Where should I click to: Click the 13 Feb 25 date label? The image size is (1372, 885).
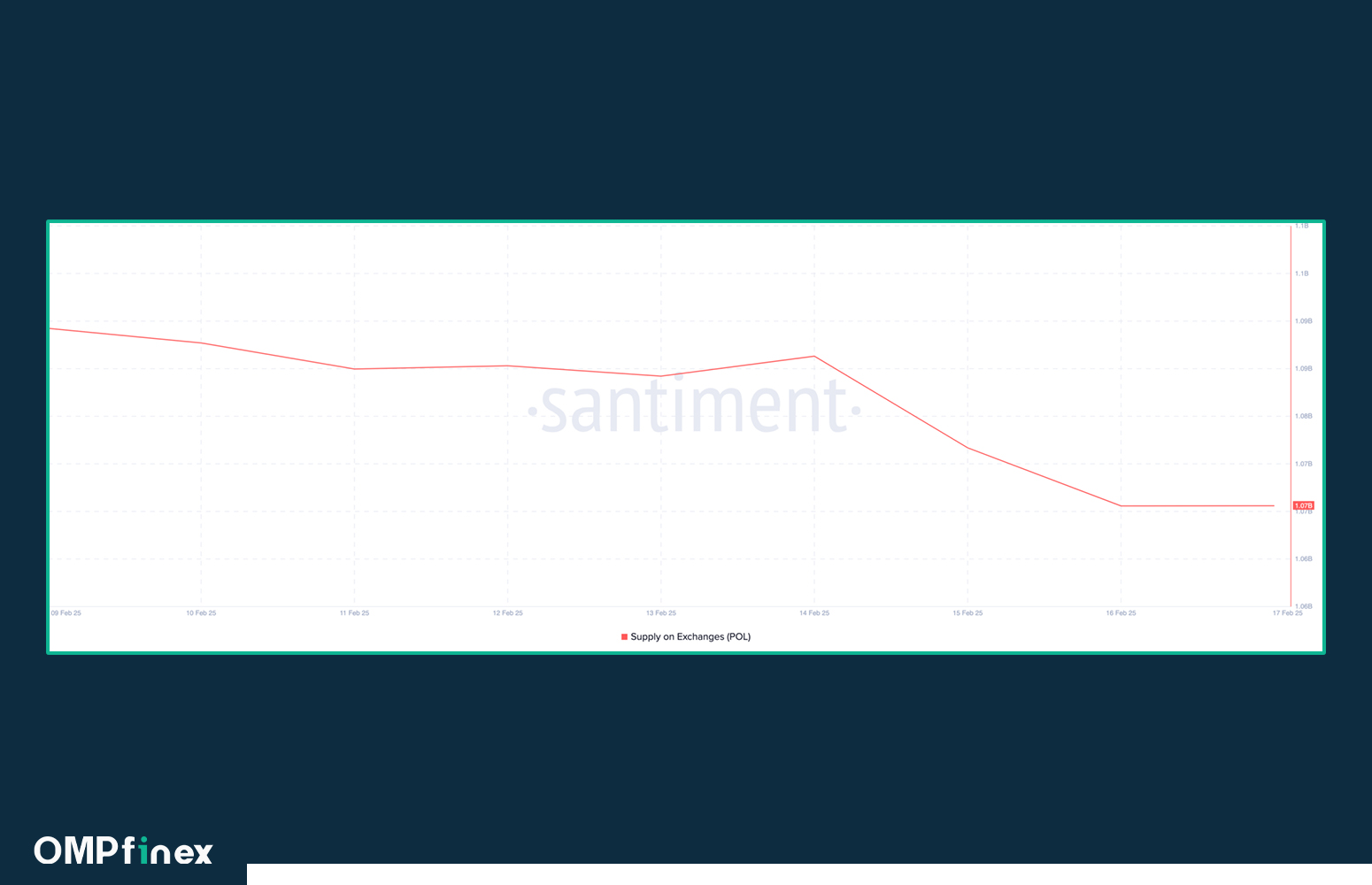[x=660, y=613]
